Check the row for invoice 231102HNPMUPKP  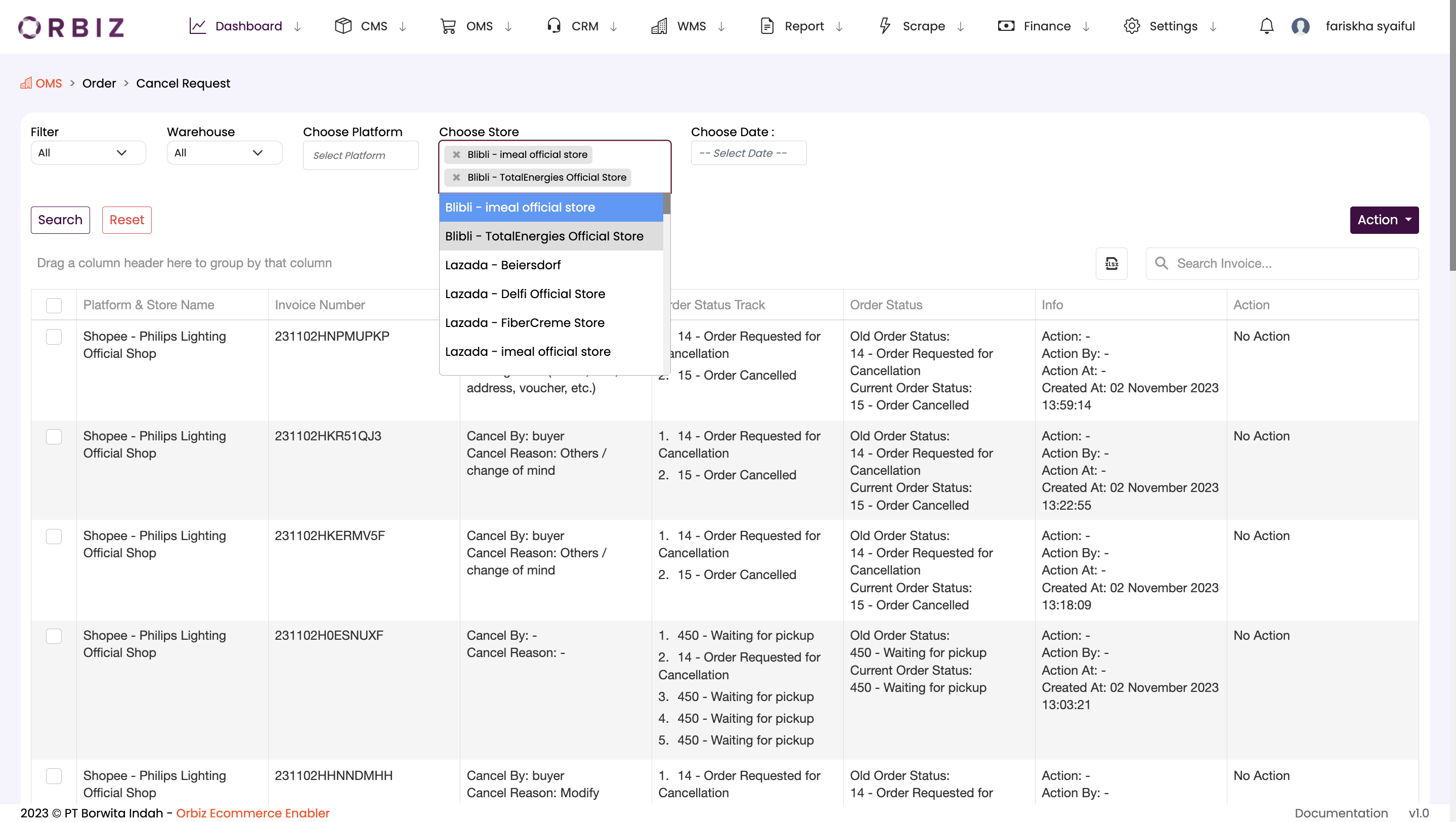[54, 337]
